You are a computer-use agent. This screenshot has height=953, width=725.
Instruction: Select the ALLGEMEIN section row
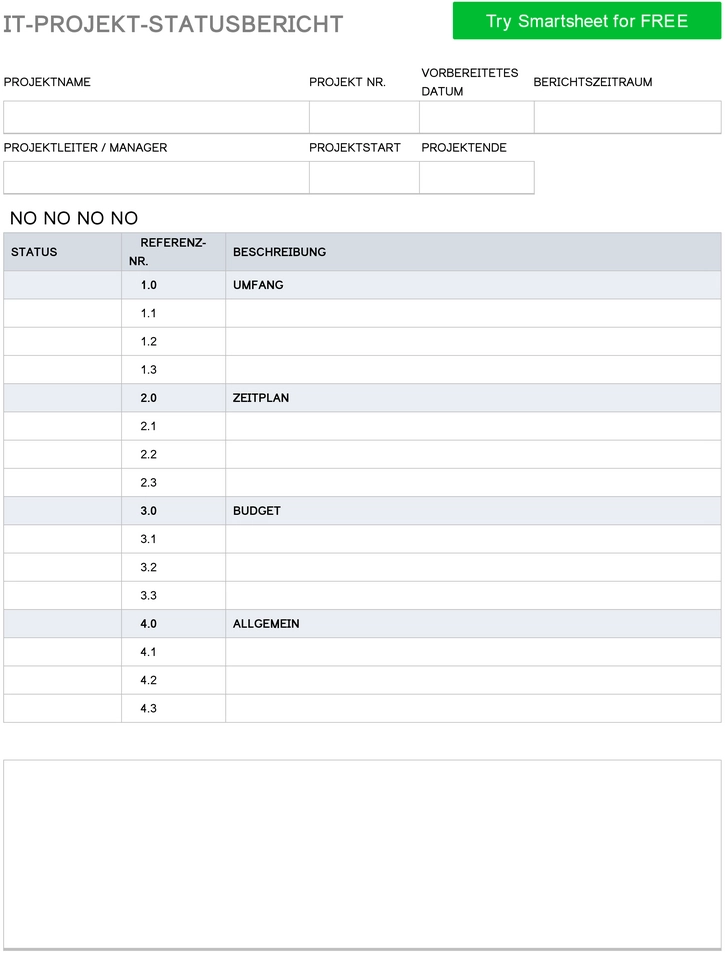(362, 624)
